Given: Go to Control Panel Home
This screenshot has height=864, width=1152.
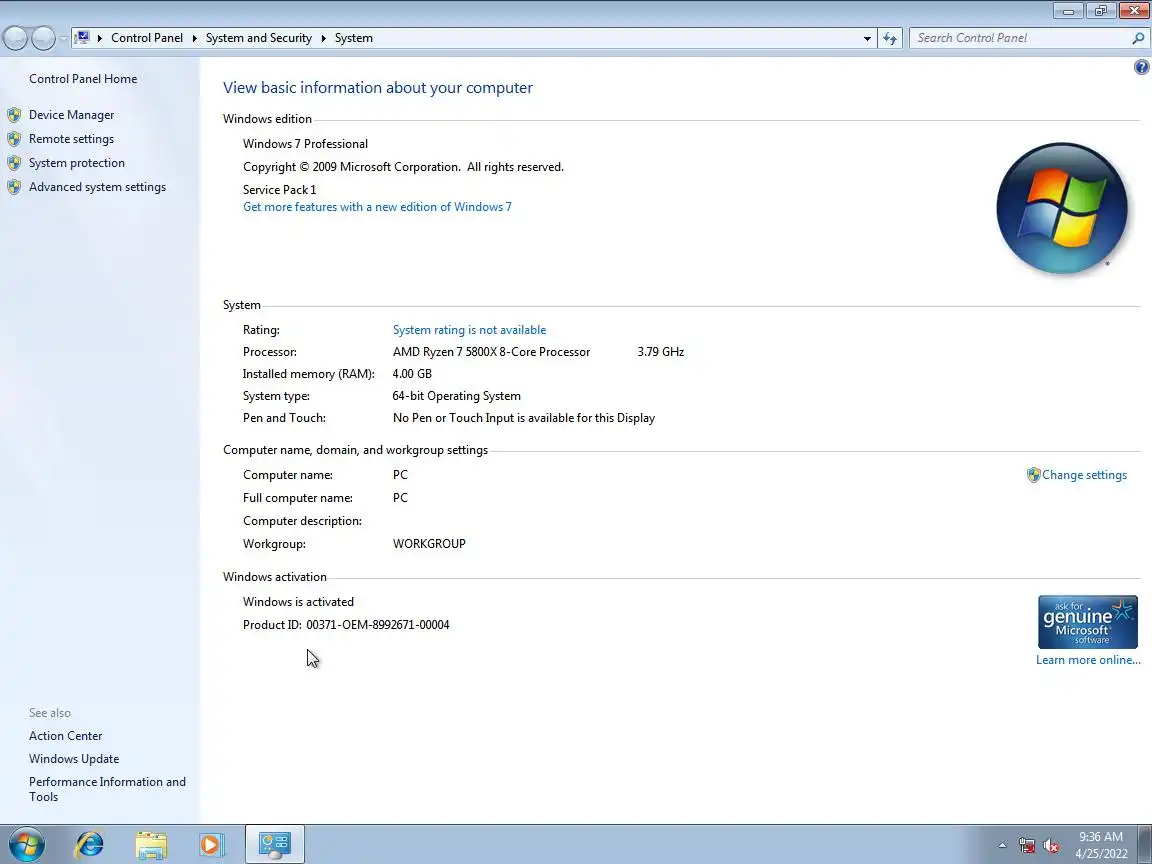Looking at the screenshot, I should click(x=83, y=79).
